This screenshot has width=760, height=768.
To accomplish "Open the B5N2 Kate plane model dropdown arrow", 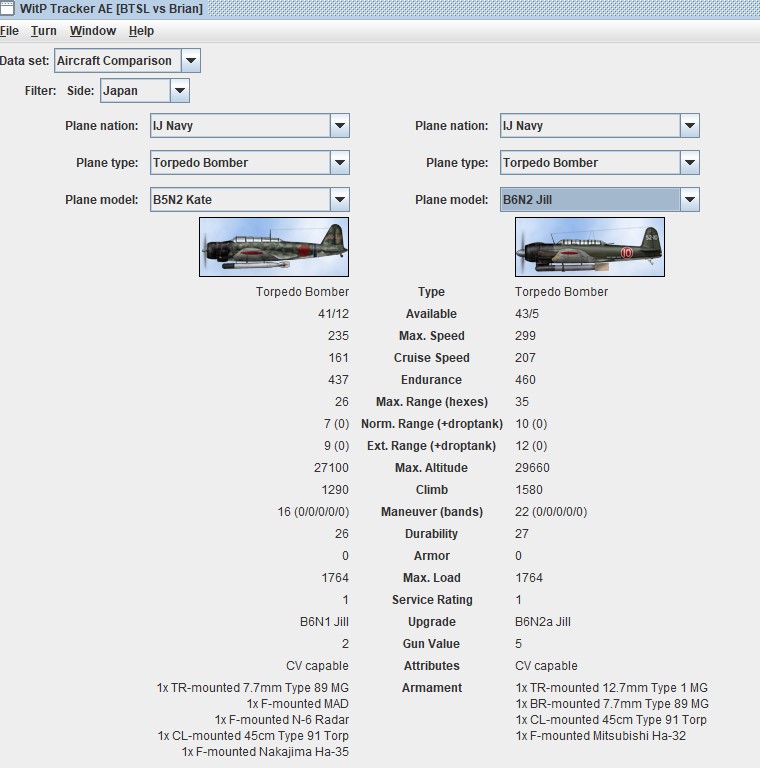I will (x=340, y=200).
